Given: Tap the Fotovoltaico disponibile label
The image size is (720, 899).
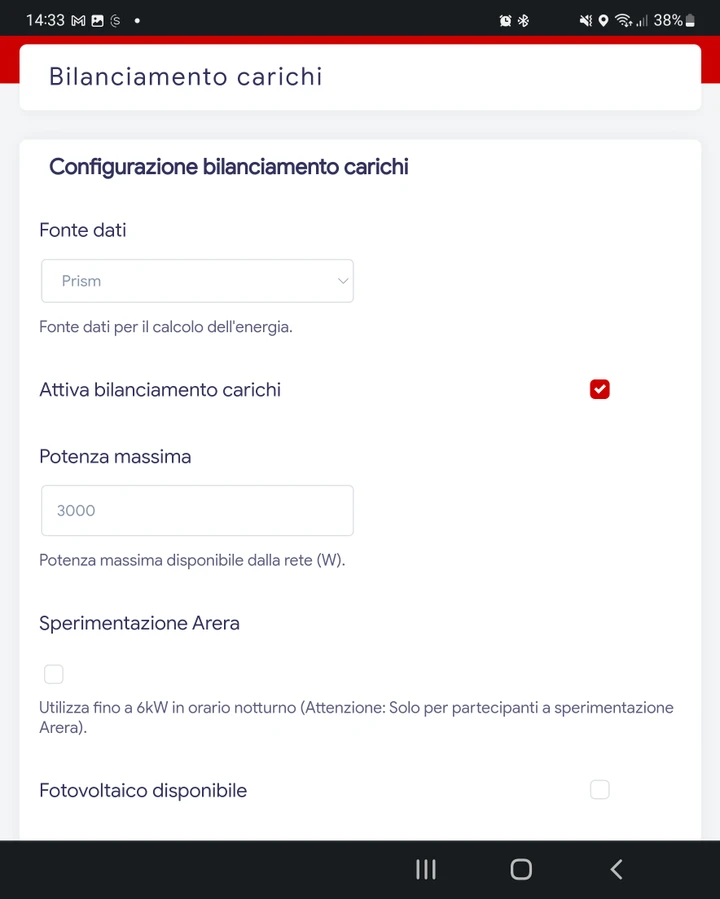Looking at the screenshot, I should [143, 790].
